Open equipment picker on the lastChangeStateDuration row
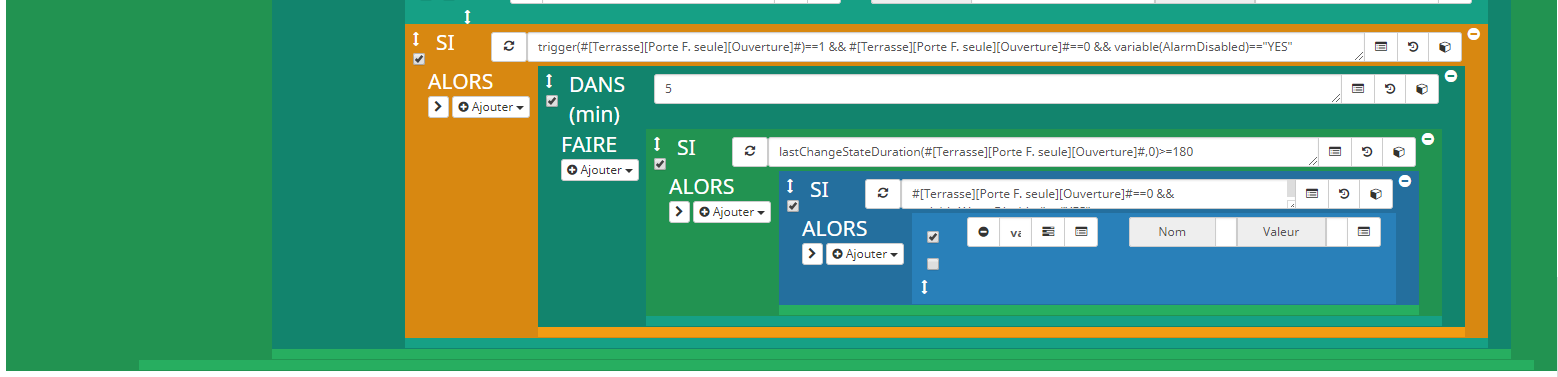 [x=1399, y=152]
